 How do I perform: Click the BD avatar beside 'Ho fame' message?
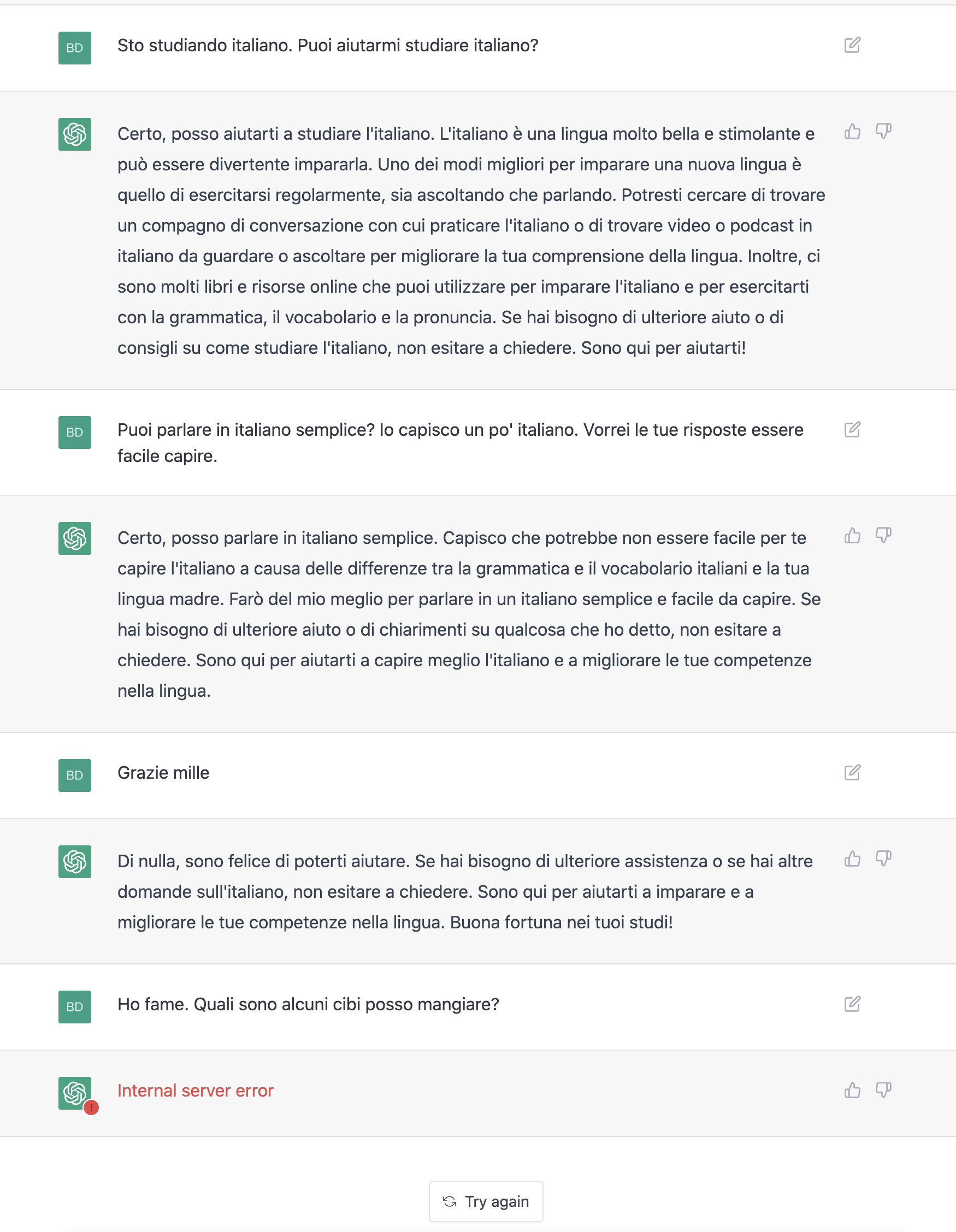(x=74, y=1007)
